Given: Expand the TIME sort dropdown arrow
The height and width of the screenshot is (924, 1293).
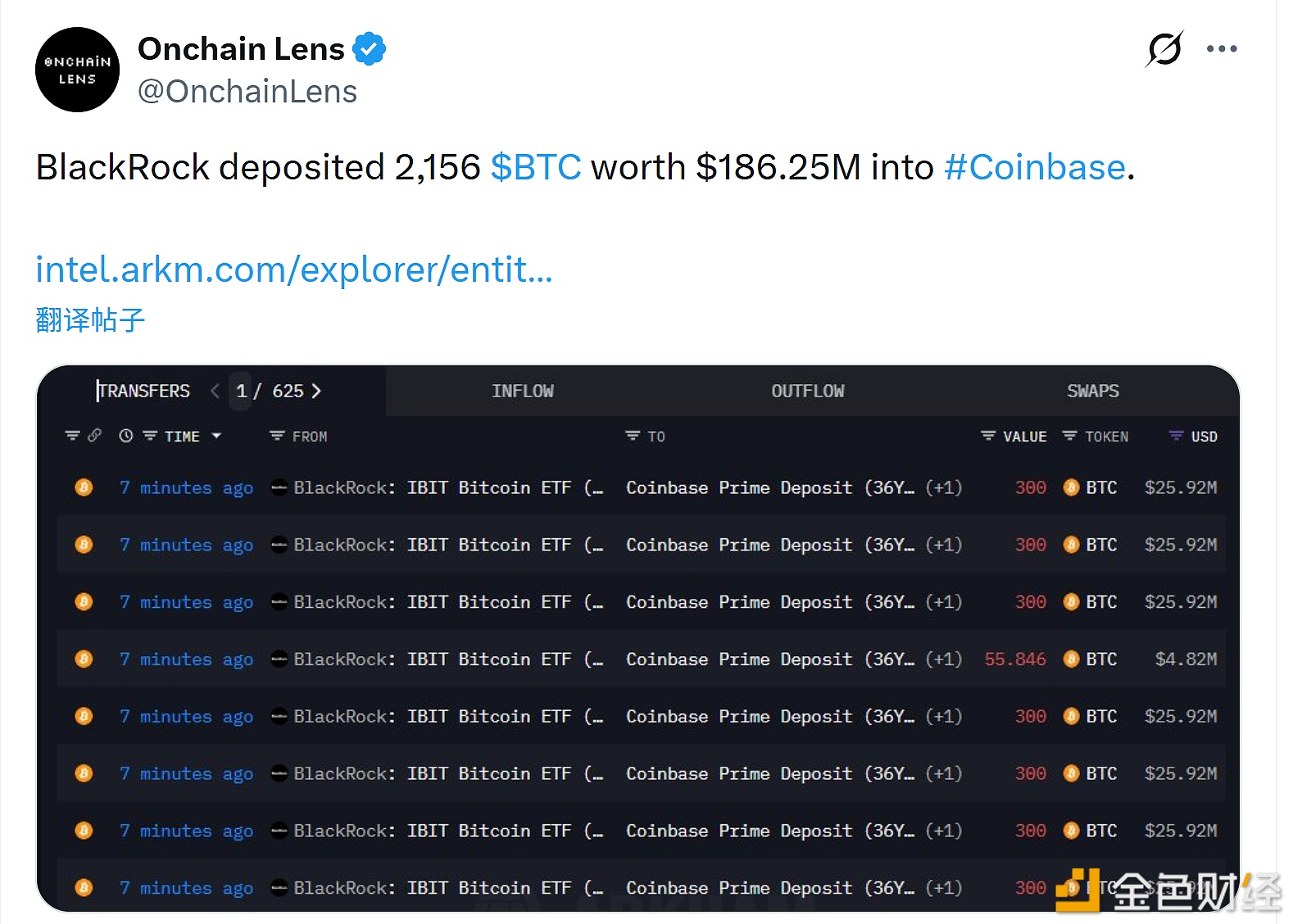Looking at the screenshot, I should point(216,437).
